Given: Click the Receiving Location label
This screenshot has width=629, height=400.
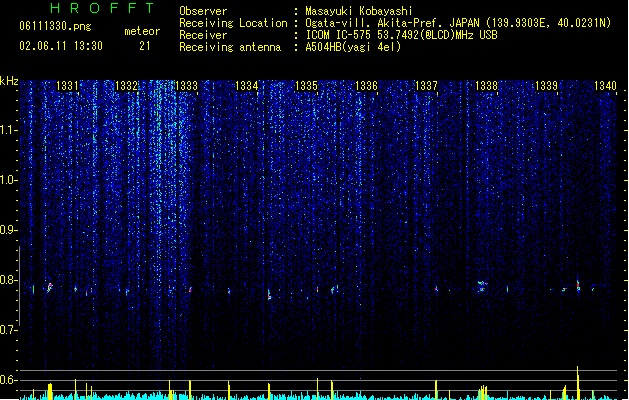Looking at the screenshot, I should click(233, 23).
